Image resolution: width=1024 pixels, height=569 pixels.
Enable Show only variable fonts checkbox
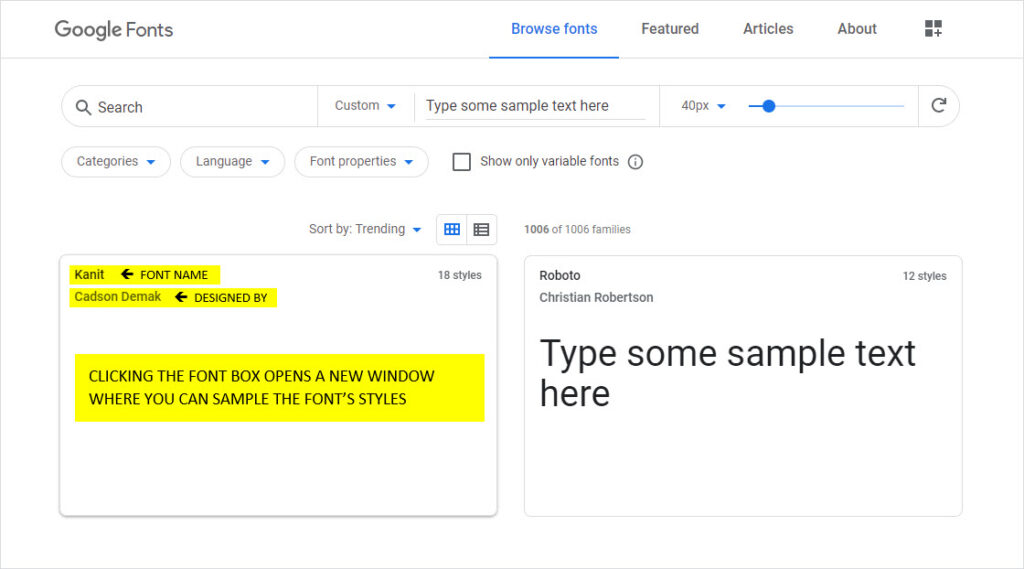pos(462,162)
